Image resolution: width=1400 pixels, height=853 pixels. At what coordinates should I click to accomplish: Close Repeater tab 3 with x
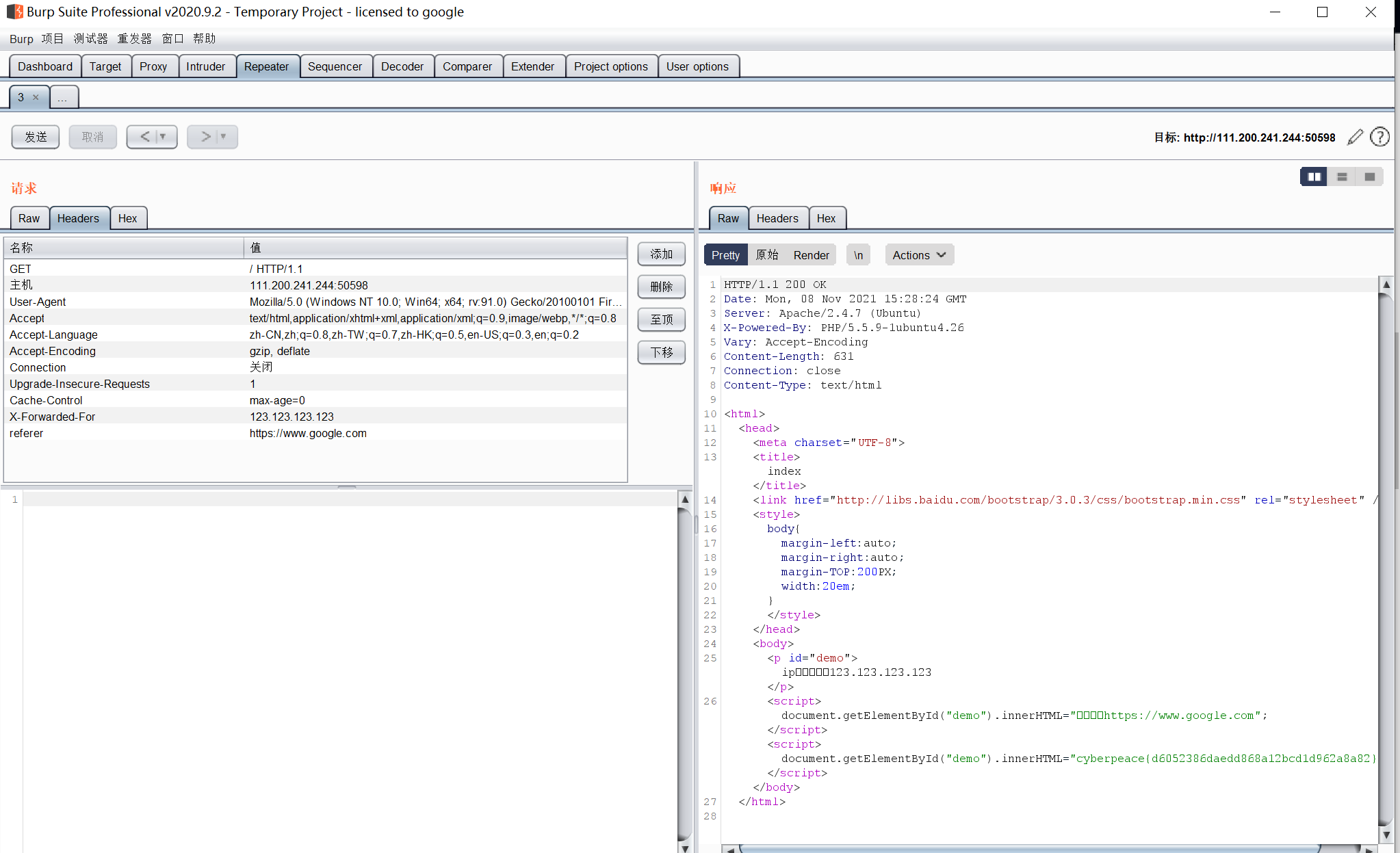click(x=36, y=97)
